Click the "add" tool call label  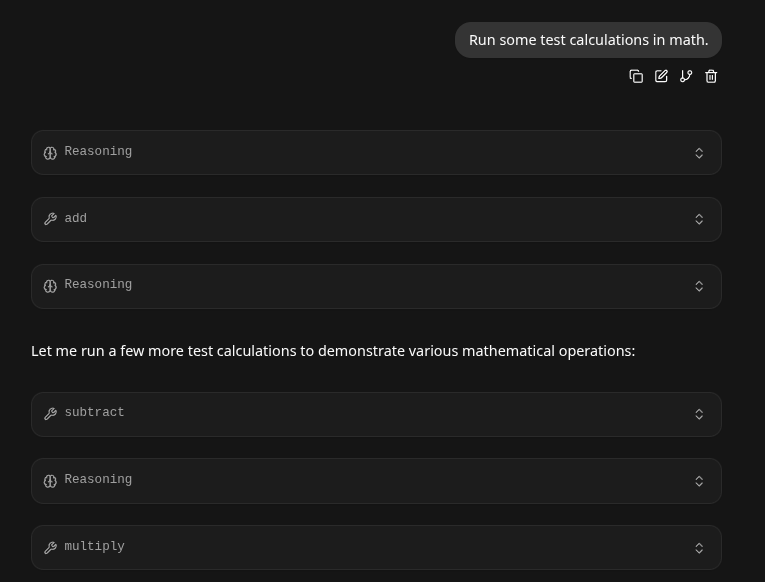76,218
